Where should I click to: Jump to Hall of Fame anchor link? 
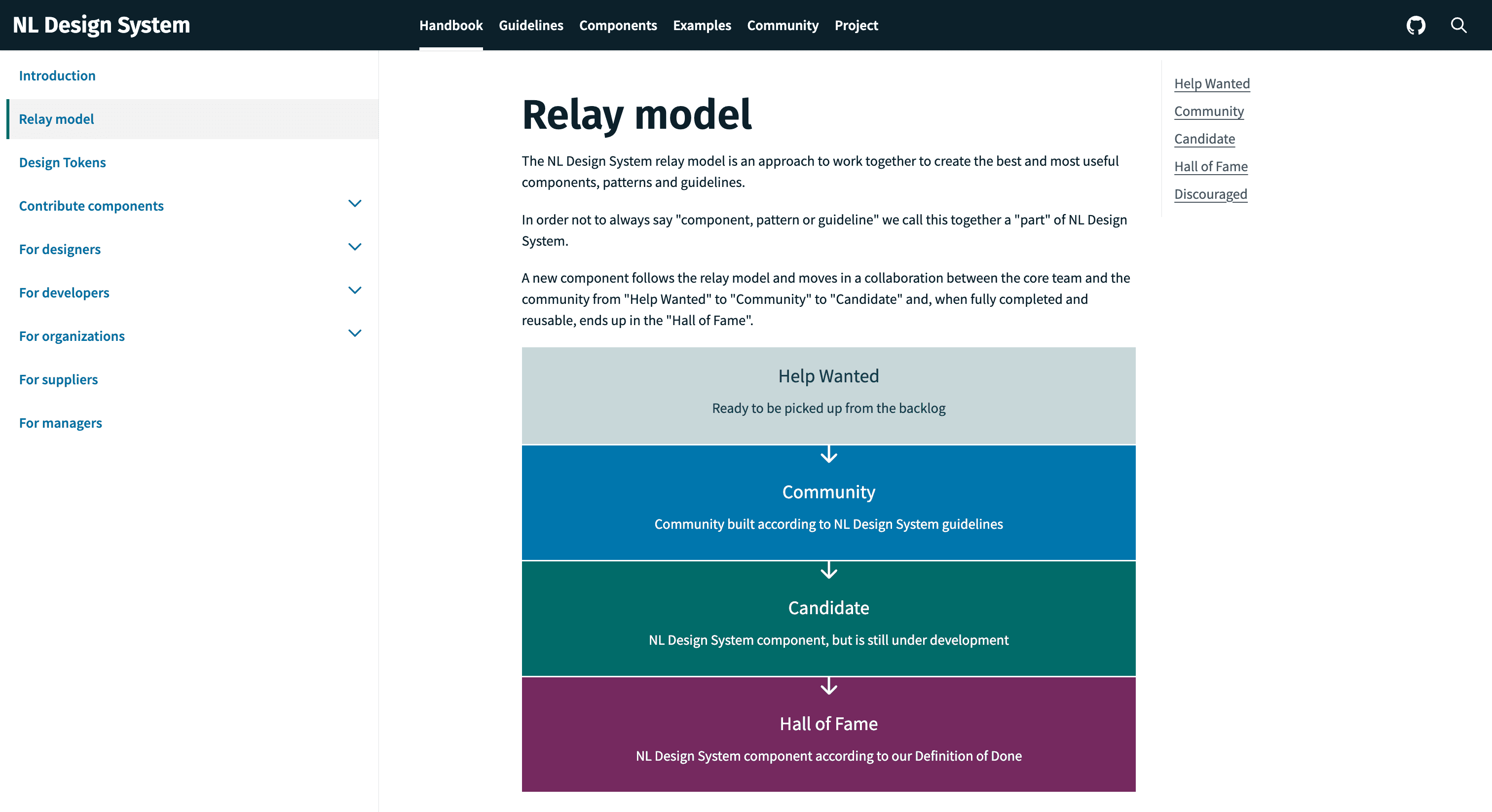click(1211, 167)
